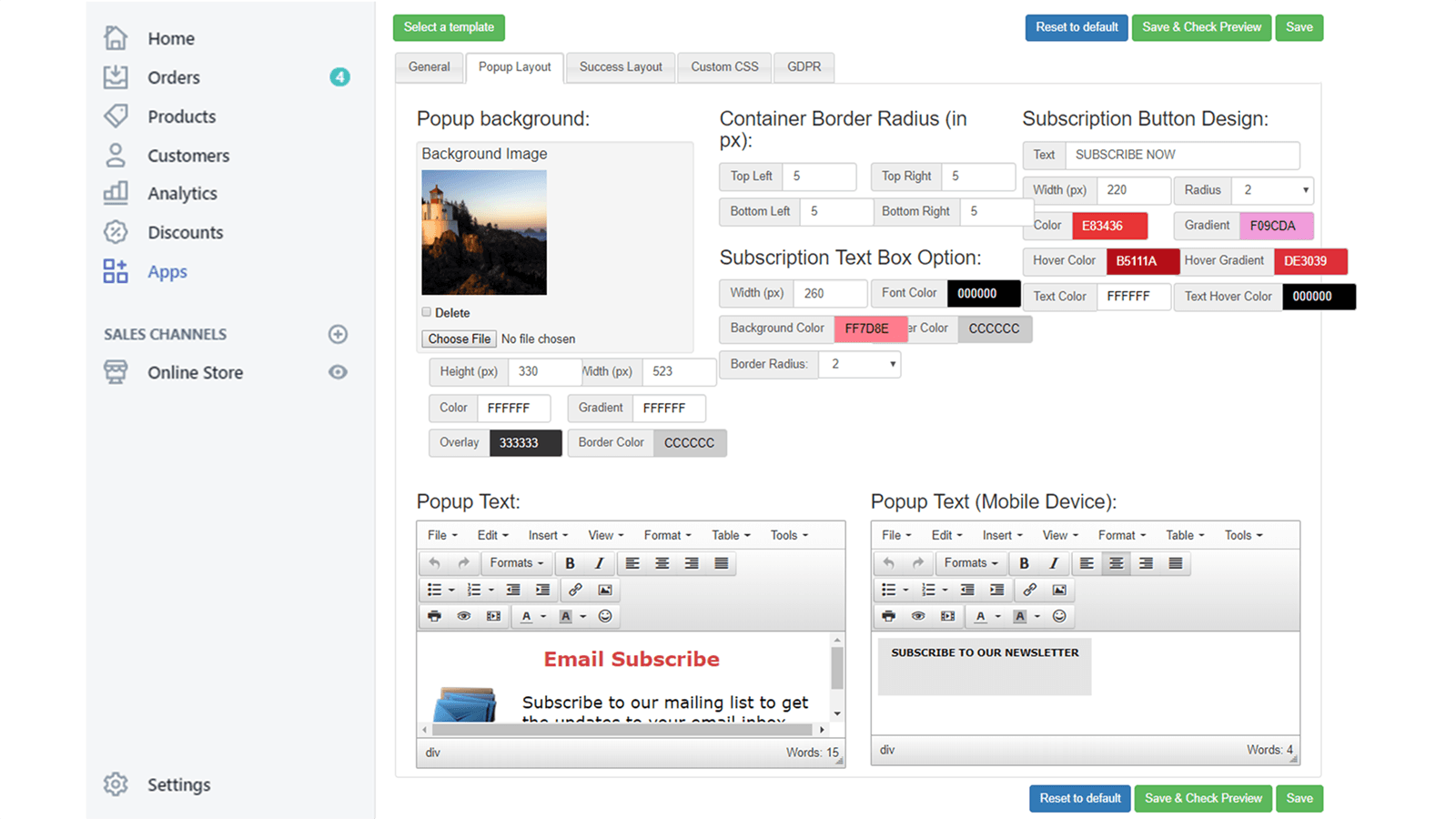Click the Hover Gradient DE3039 color swatch
This screenshot has width=1456, height=819.
click(1310, 261)
